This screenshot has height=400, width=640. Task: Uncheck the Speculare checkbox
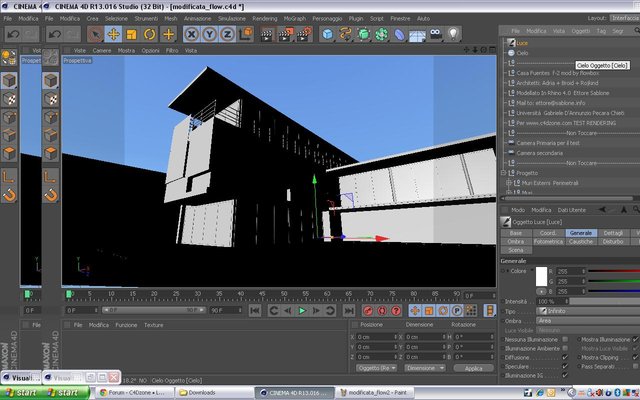pyautogui.click(x=565, y=366)
